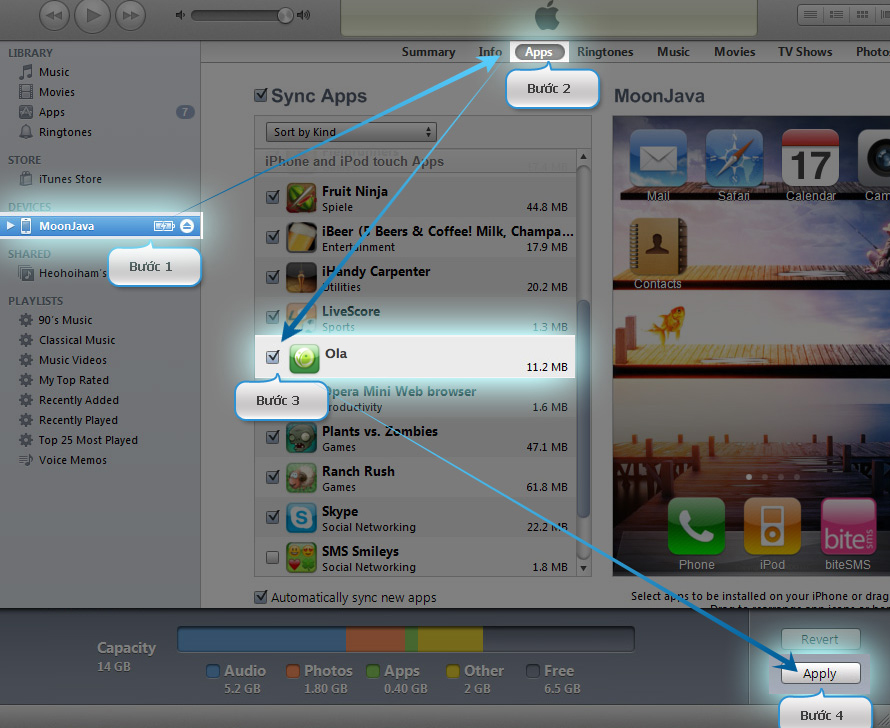This screenshot has height=728, width=890.
Task: Click the low-volume speaker icon
Action: (180, 15)
